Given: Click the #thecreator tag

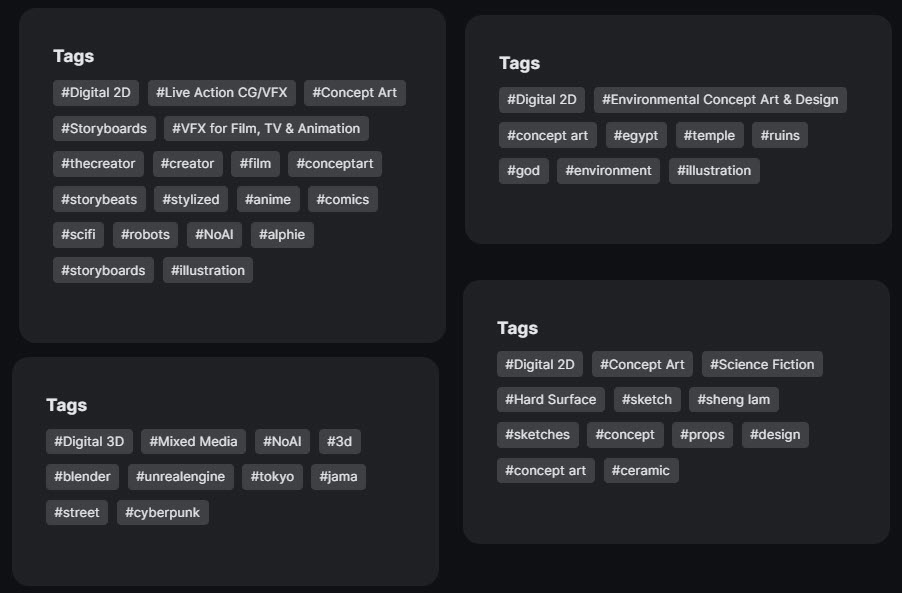Looking at the screenshot, I should pyautogui.click(x=98, y=164).
